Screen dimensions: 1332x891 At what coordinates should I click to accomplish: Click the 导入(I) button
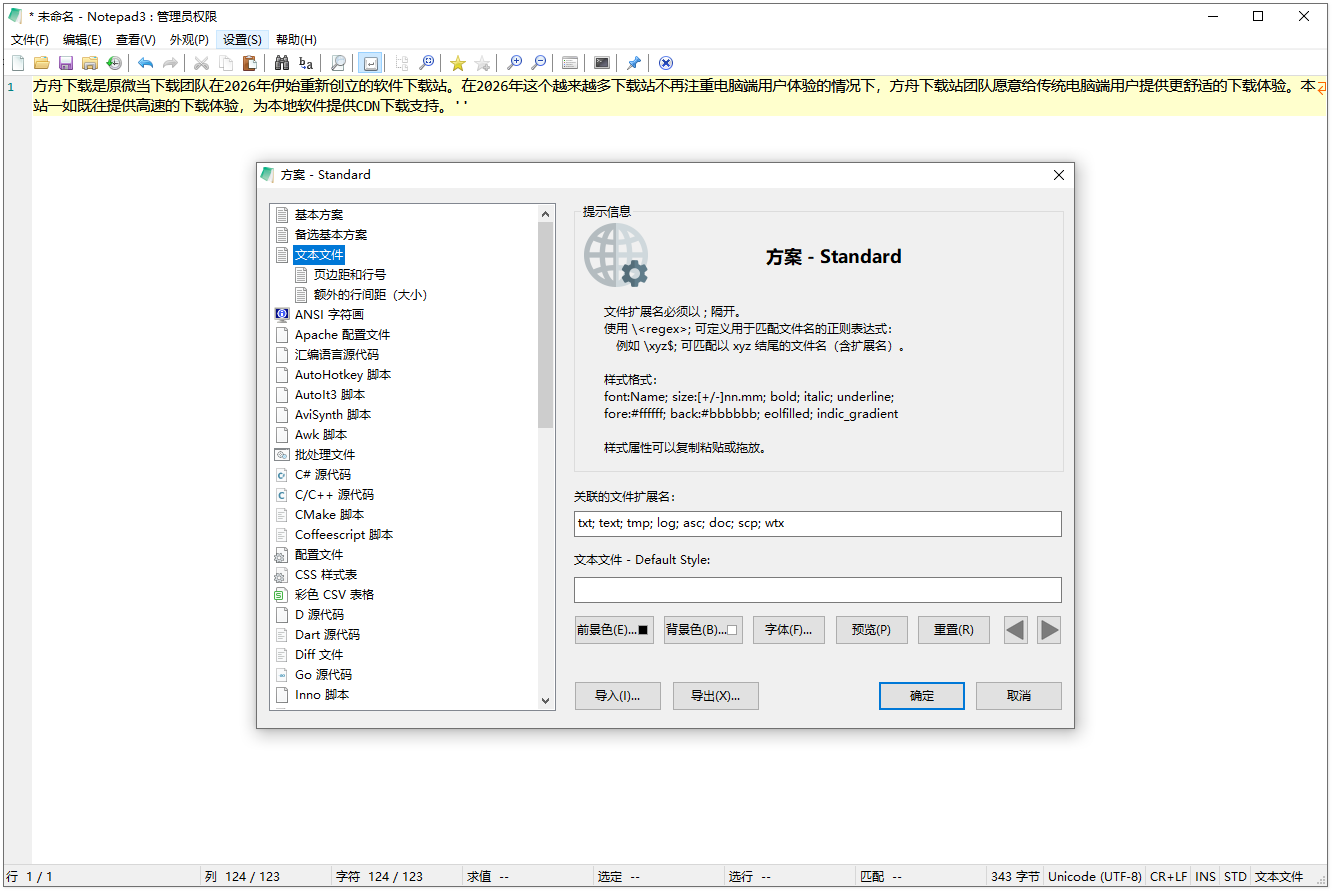[x=617, y=695]
